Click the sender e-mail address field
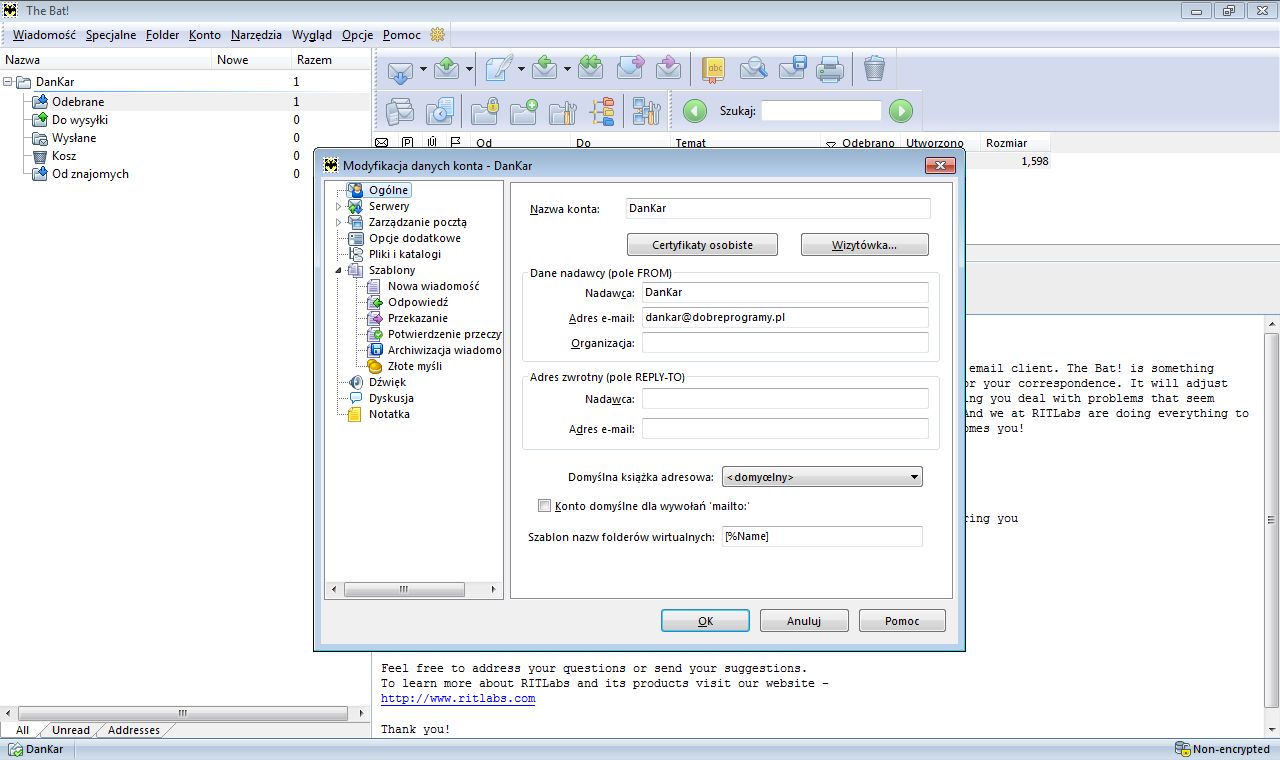1280x760 pixels. [785, 317]
